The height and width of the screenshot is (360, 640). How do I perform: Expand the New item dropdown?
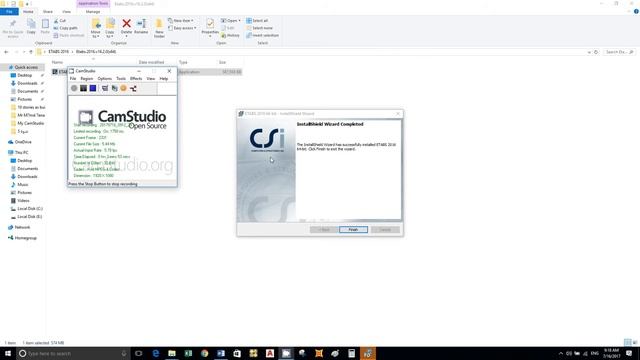point(181,20)
